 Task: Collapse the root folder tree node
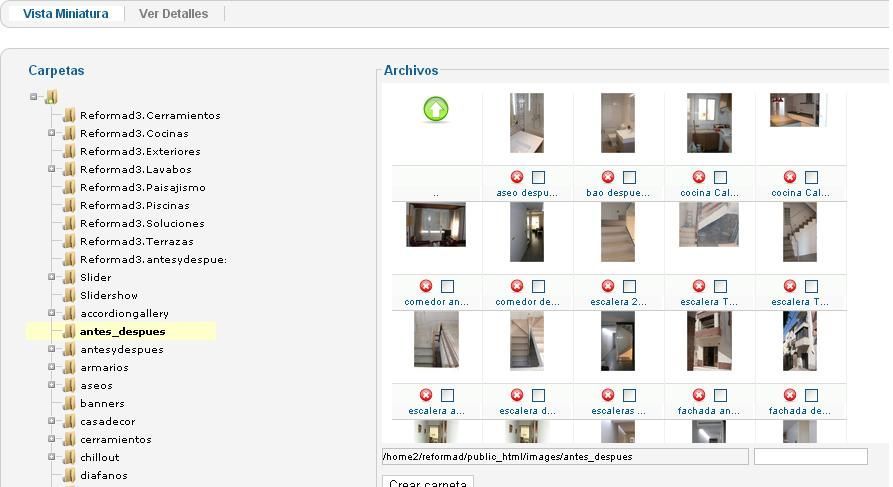[x=34, y=97]
